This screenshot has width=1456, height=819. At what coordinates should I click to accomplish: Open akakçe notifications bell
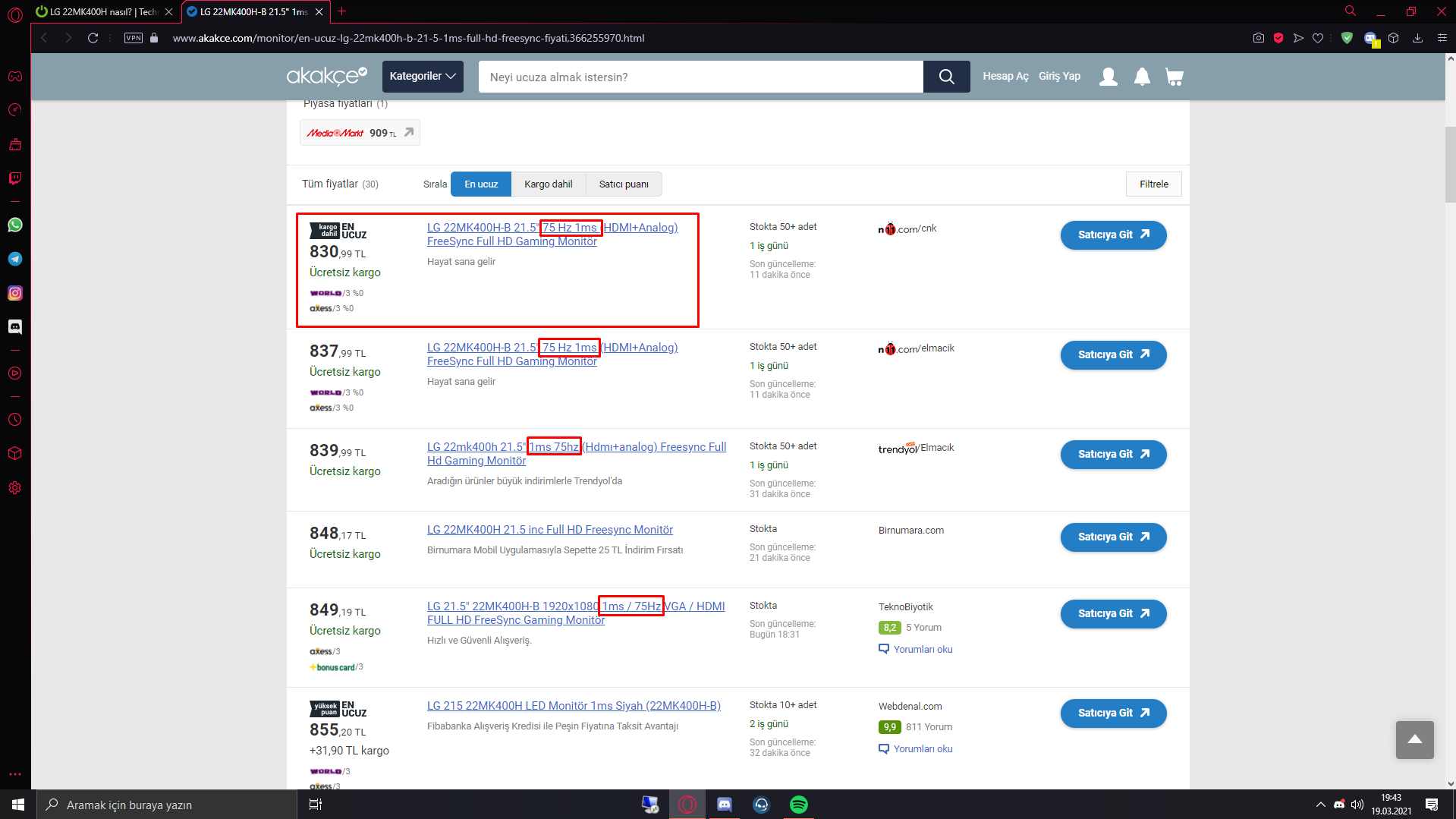(1142, 77)
